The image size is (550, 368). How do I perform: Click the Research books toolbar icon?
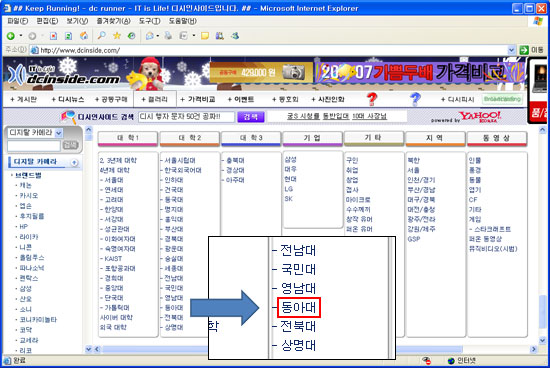pos(220,35)
